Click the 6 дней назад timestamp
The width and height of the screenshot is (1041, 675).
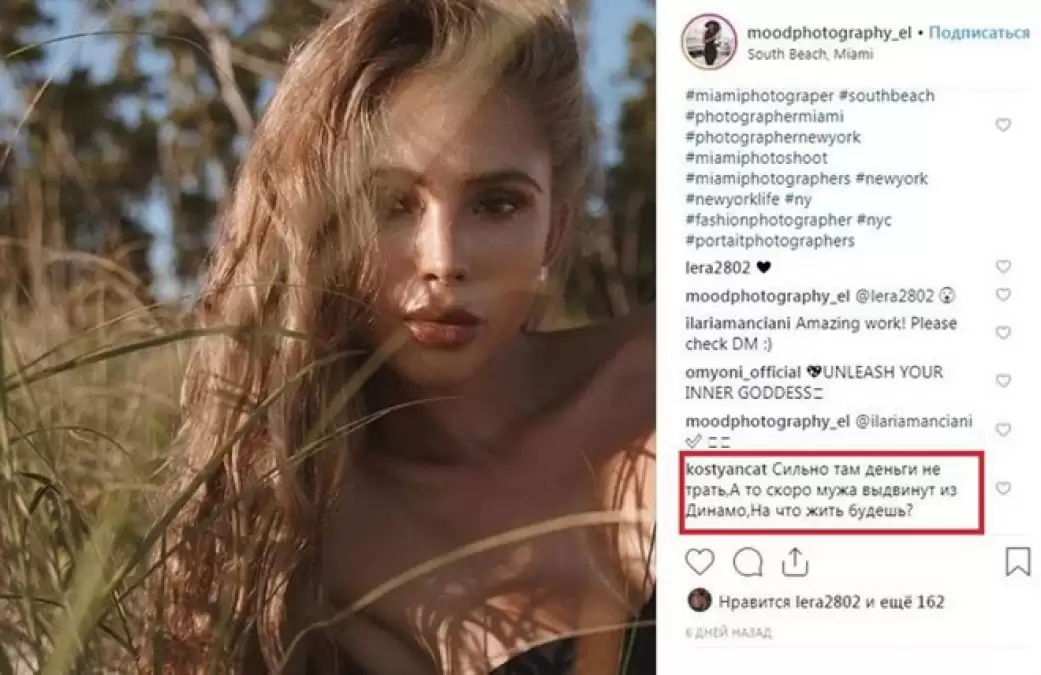point(729,633)
